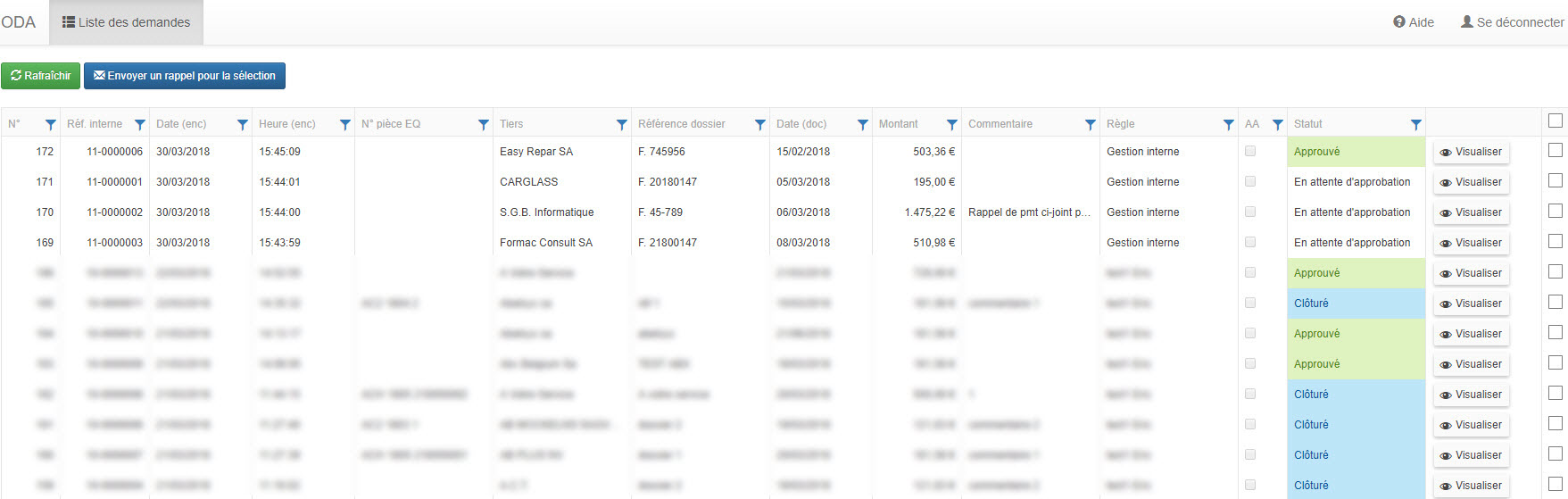The image size is (1568, 499).
Task: Click the filter icon in the N° column
Action: pyautogui.click(x=51, y=125)
